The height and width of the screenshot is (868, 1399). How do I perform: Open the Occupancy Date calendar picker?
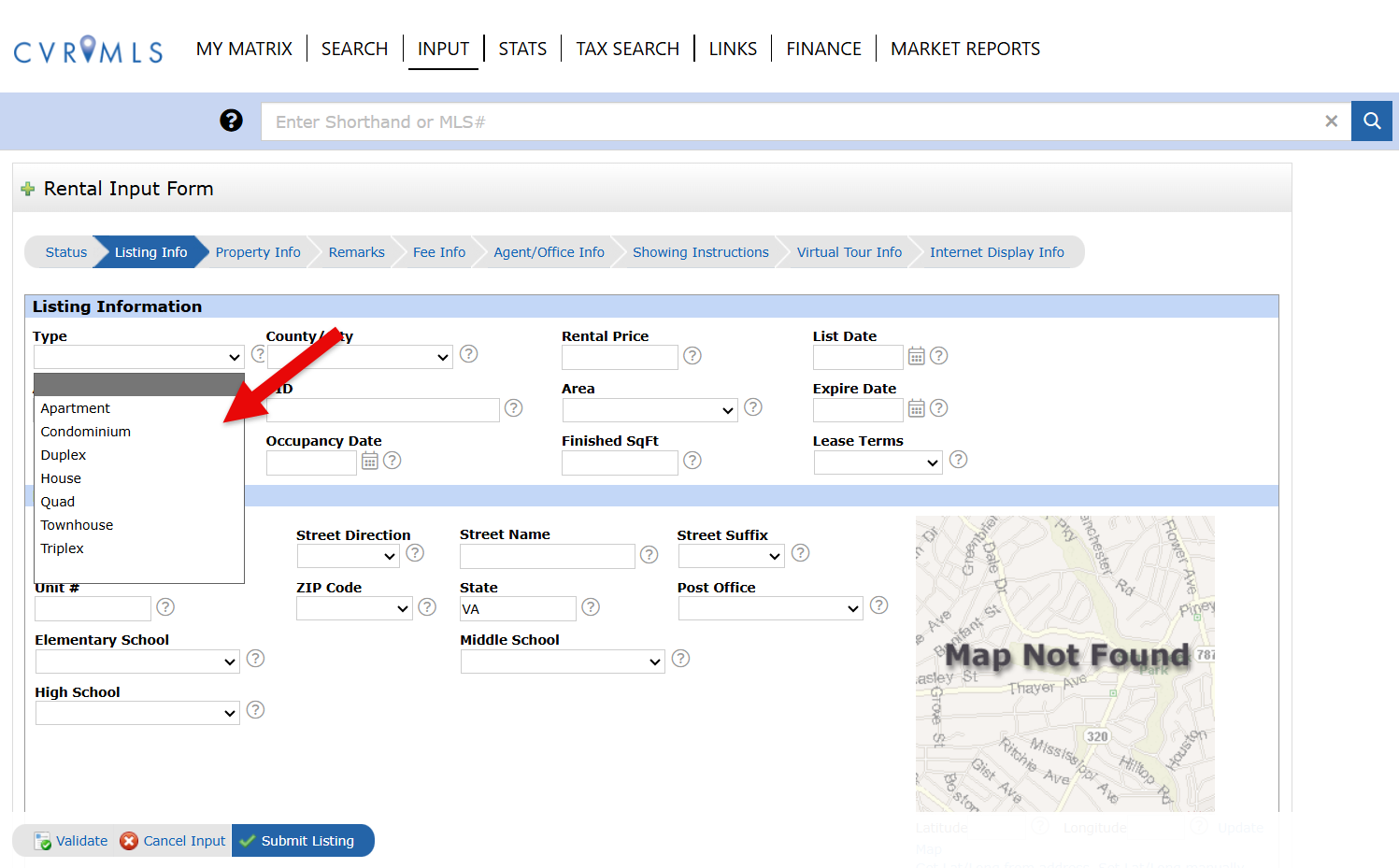370,461
